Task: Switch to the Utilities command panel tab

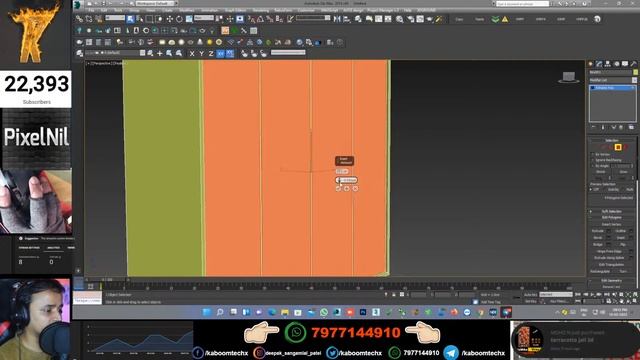Action: tap(633, 64)
